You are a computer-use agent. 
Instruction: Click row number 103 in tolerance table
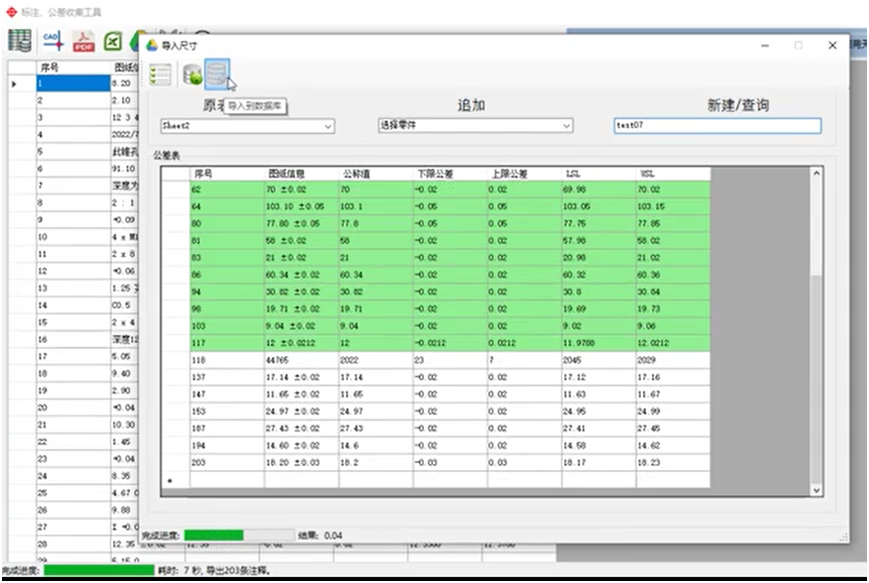(227, 326)
